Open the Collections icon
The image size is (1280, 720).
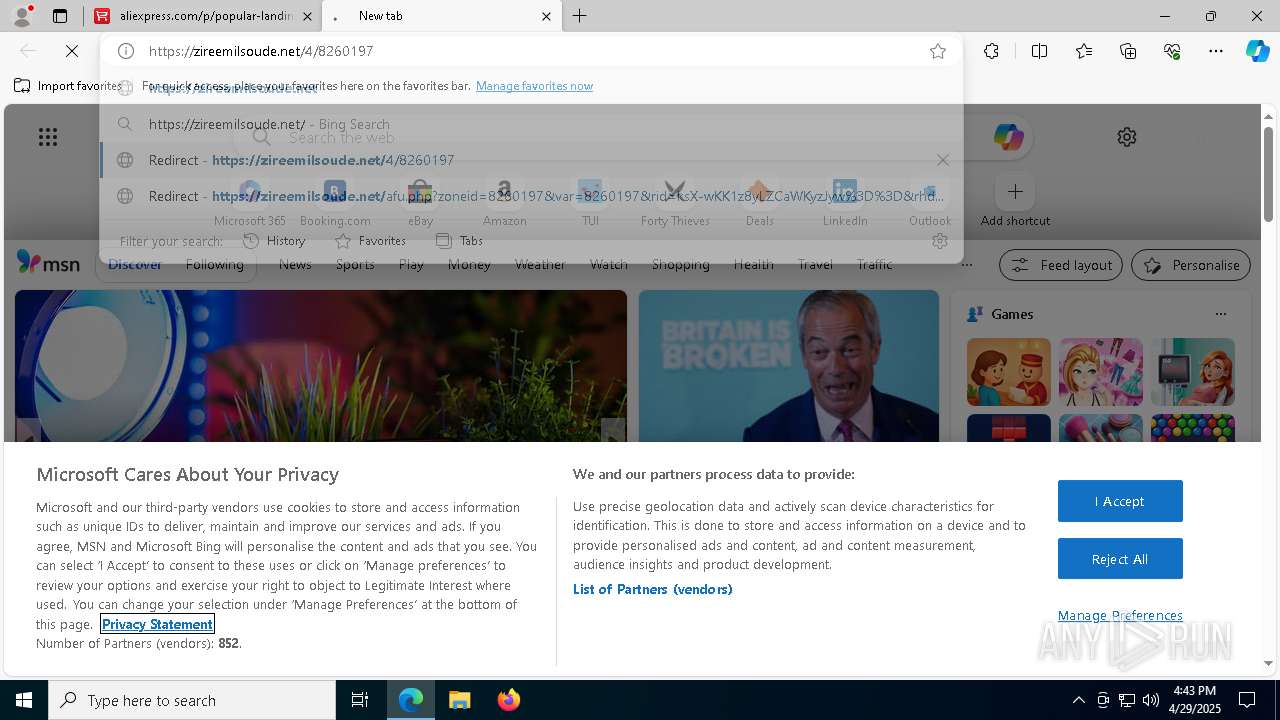click(1128, 51)
